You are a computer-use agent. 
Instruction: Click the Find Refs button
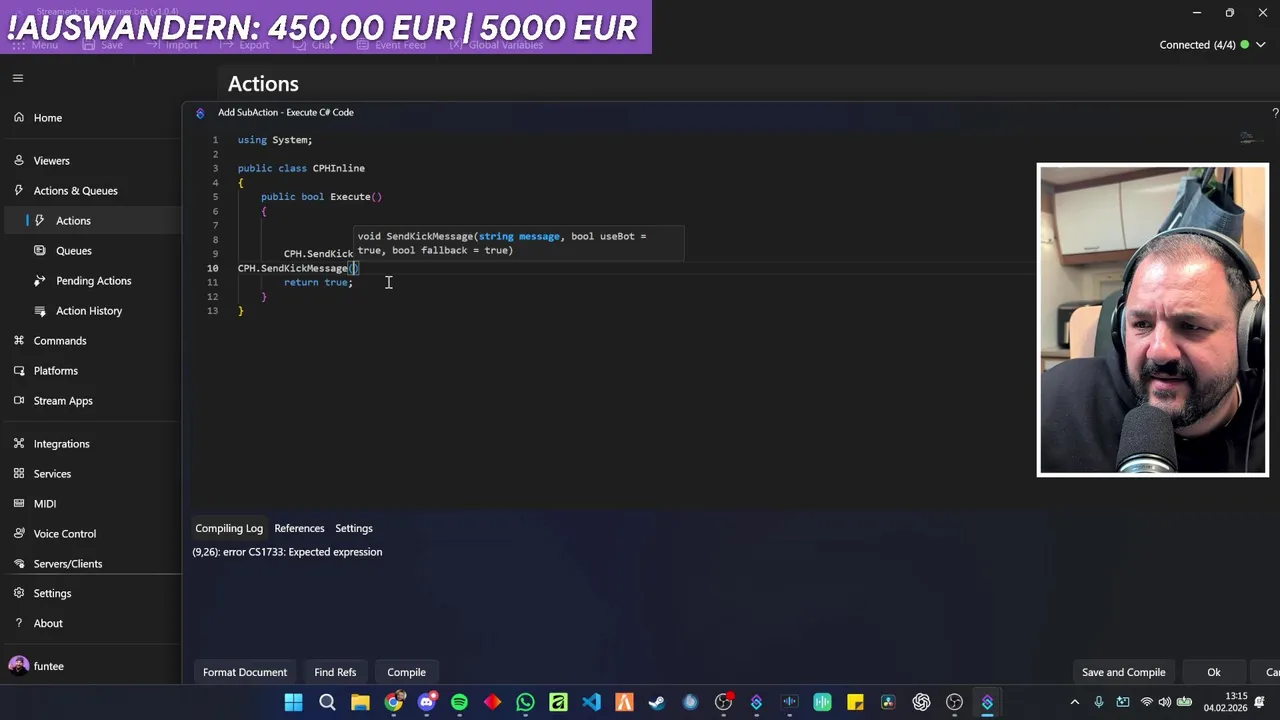pyautogui.click(x=335, y=672)
